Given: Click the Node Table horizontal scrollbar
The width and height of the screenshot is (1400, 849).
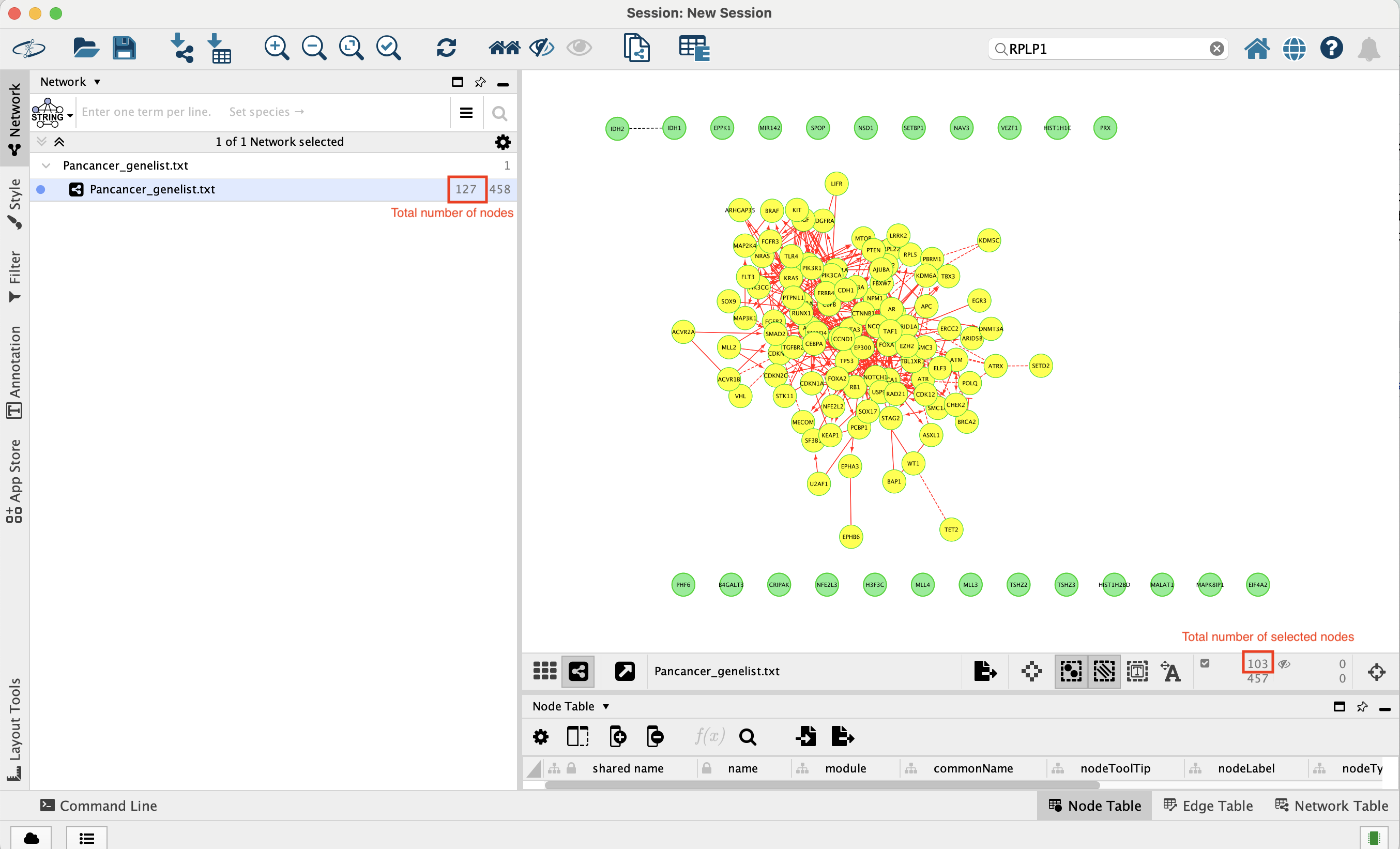Looking at the screenshot, I should click(821, 785).
